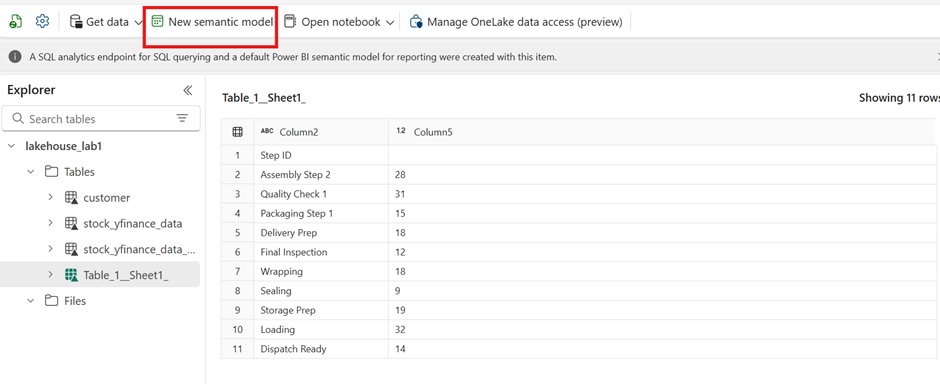This screenshot has height=384, width=940.
Task: Click the Sealing cell
Action: coord(321,291)
